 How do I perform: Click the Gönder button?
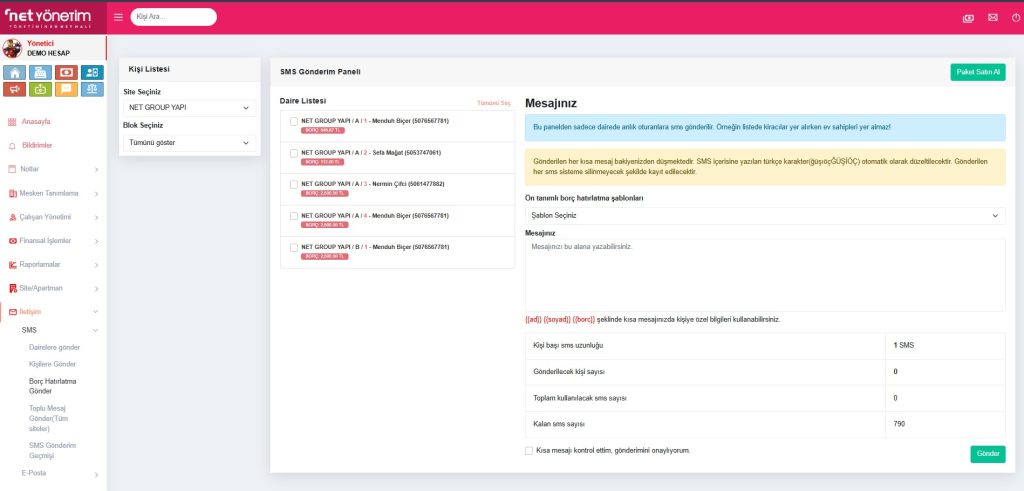click(x=987, y=454)
